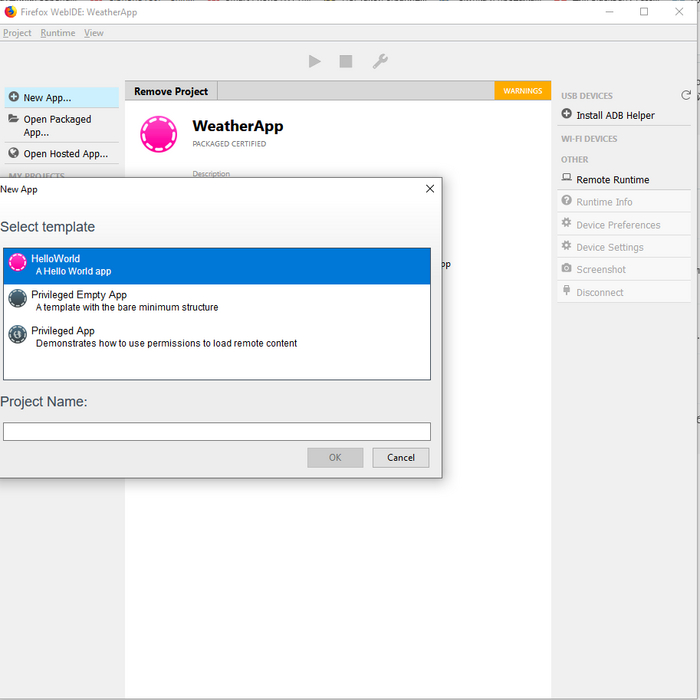Select the Privileged App template
700x700 pixels.
[217, 337]
